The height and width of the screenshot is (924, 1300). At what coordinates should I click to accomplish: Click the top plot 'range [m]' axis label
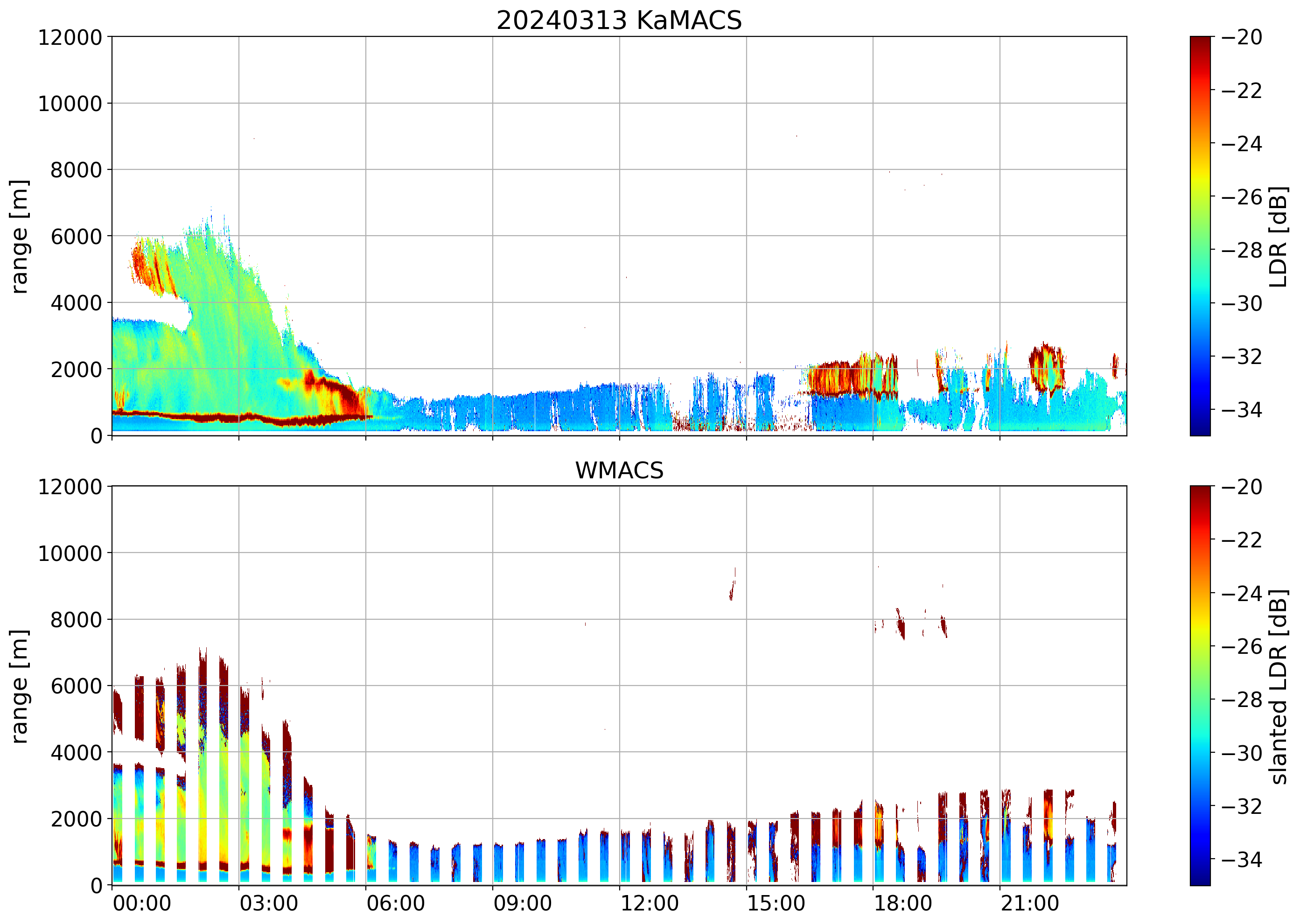pyautogui.click(x=19, y=236)
